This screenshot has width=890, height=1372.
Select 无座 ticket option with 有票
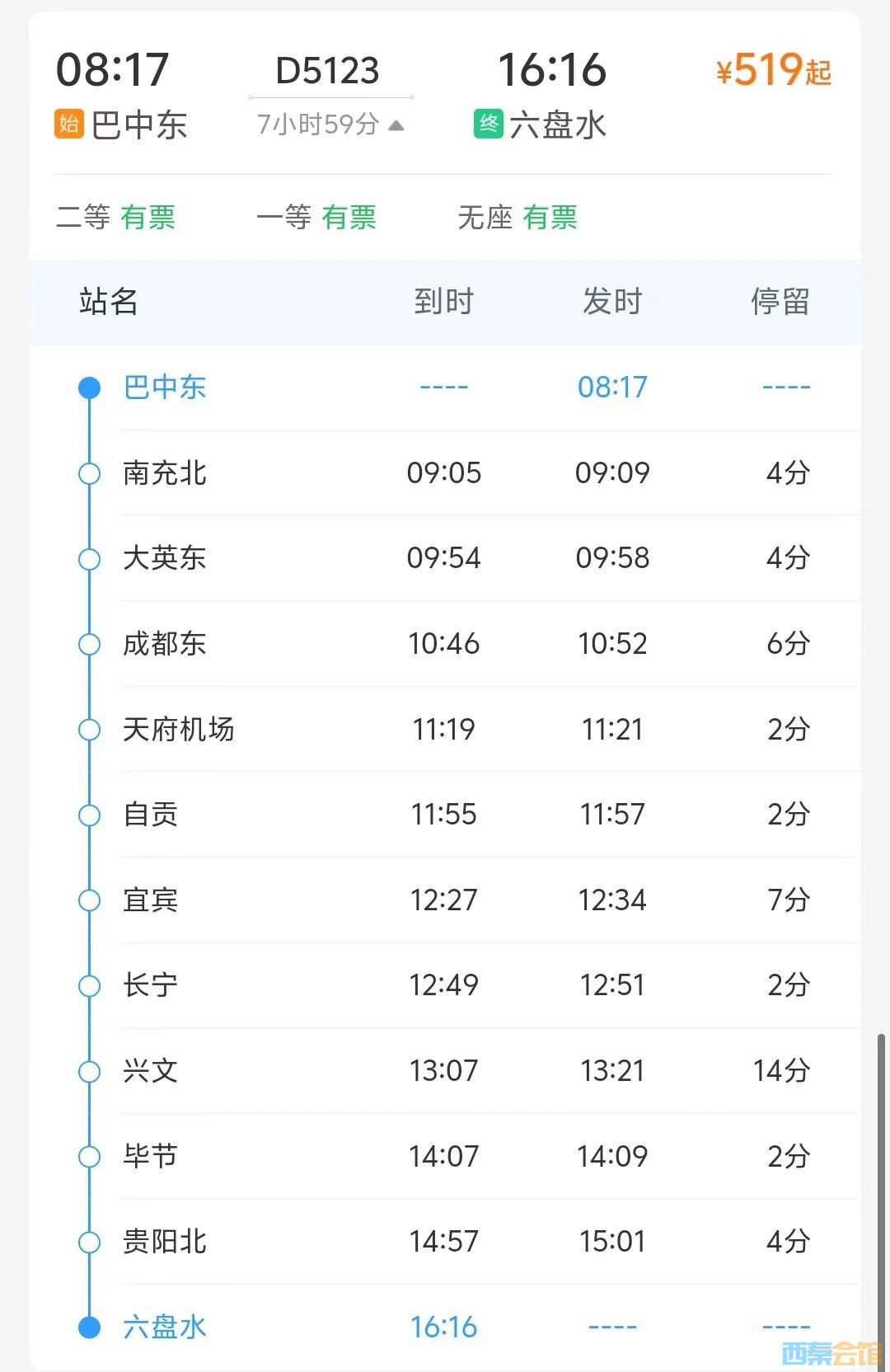(518, 218)
